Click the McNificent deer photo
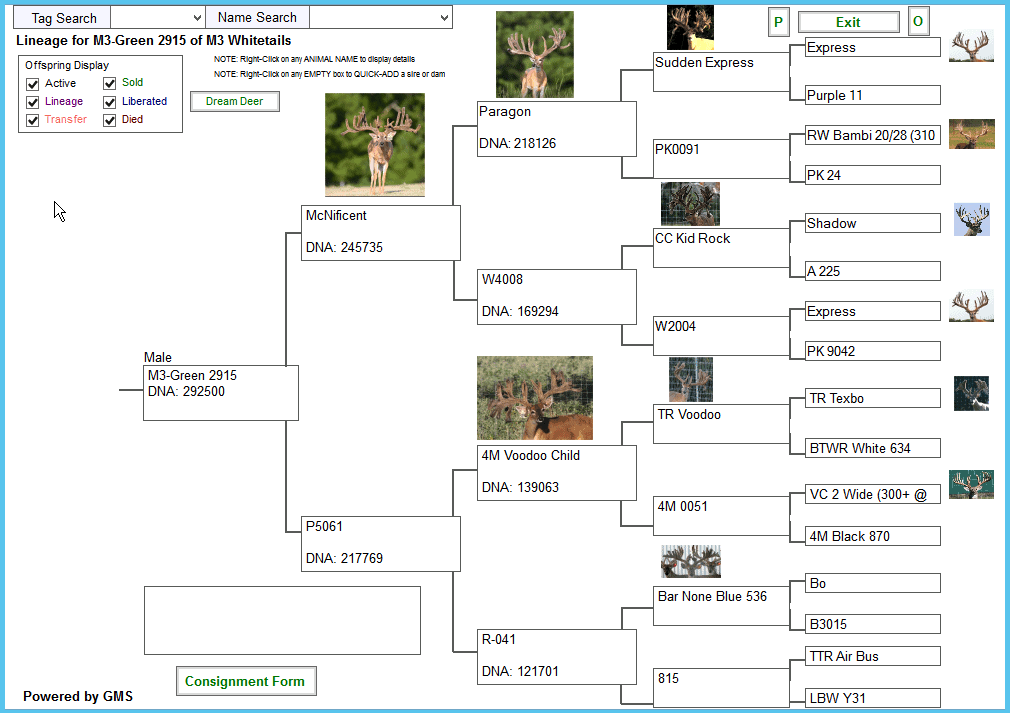This screenshot has height=713, width=1010. click(374, 145)
